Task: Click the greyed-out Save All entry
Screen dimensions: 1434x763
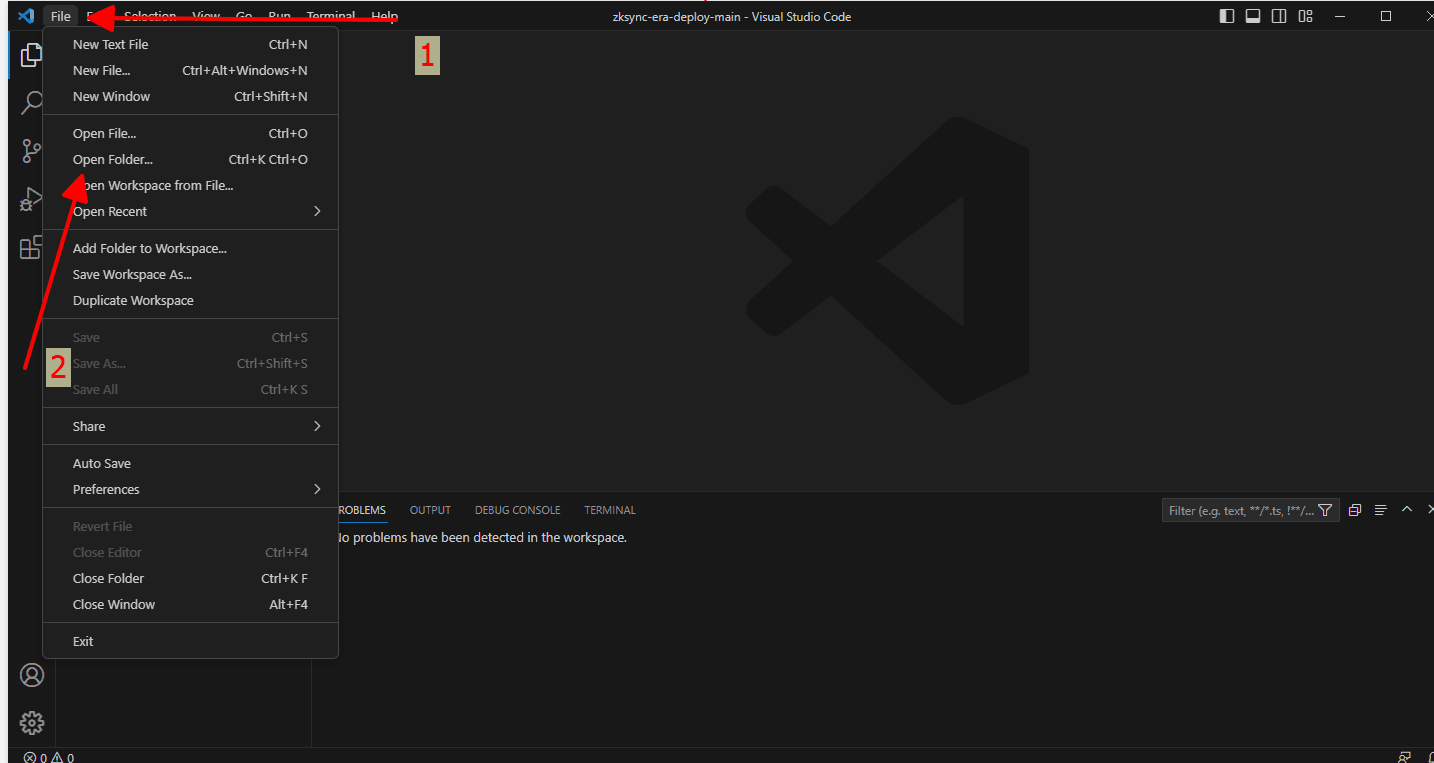Action: coord(190,389)
